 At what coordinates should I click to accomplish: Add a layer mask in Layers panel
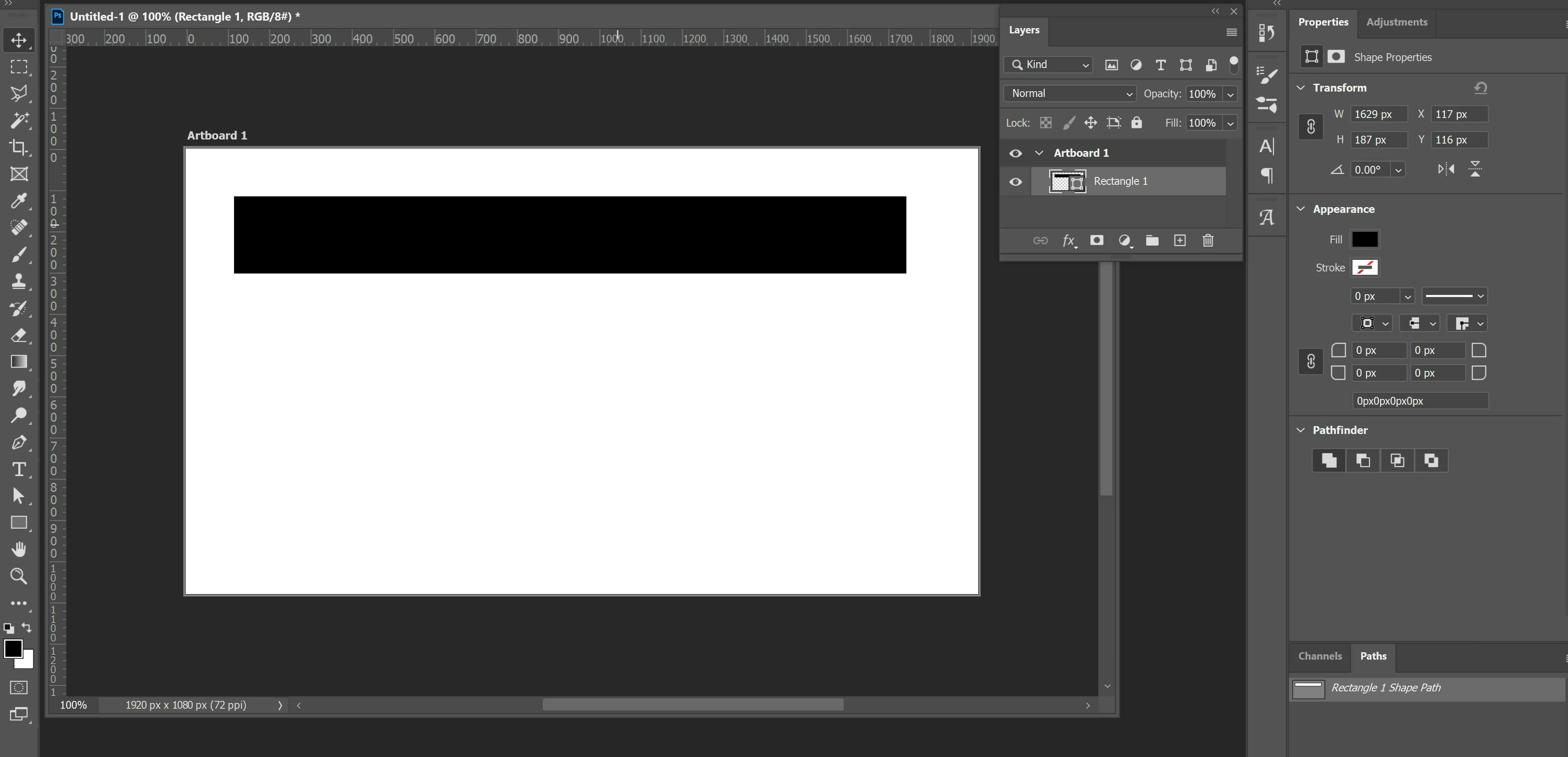click(1096, 241)
